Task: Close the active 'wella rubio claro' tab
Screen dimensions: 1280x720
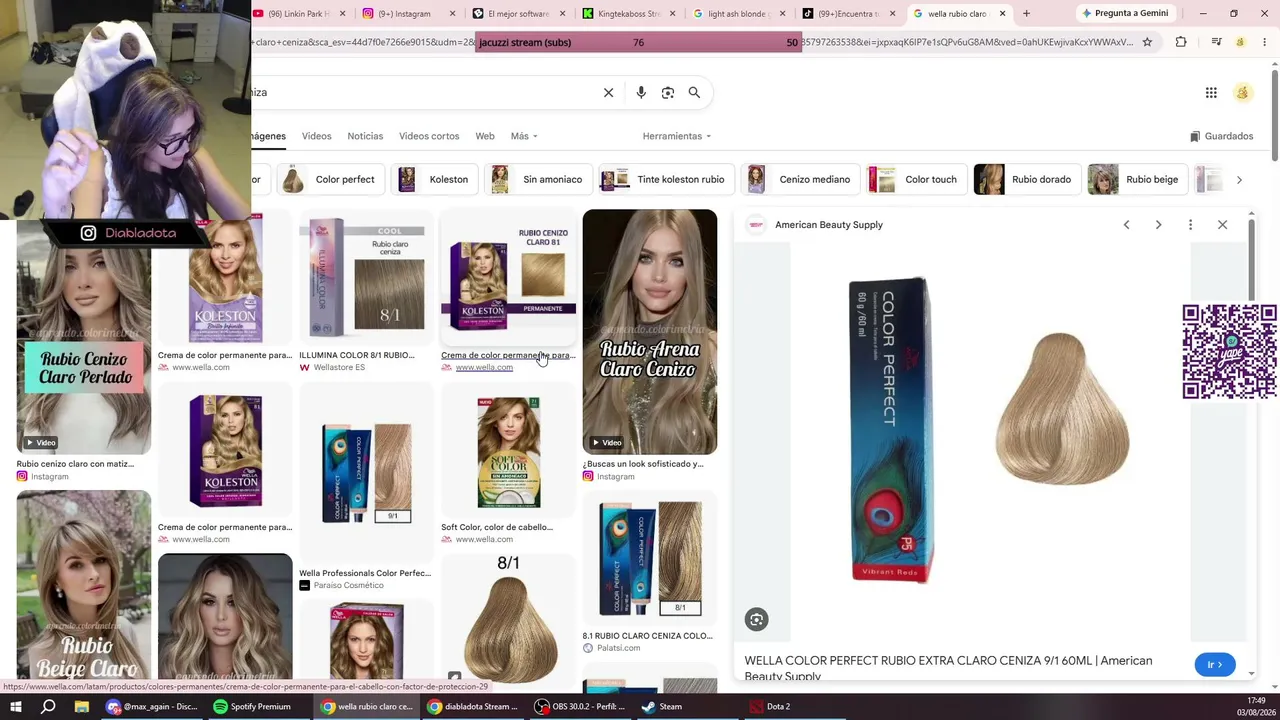Action: [x=1002, y=14]
